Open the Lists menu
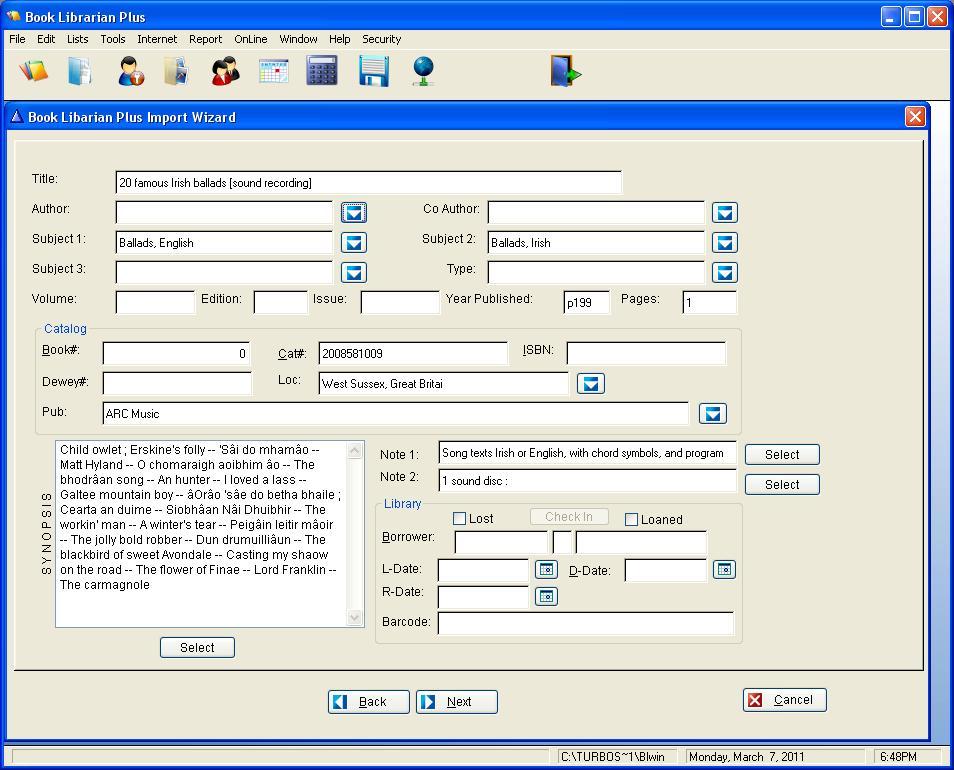The height and width of the screenshot is (770, 954). coord(77,39)
